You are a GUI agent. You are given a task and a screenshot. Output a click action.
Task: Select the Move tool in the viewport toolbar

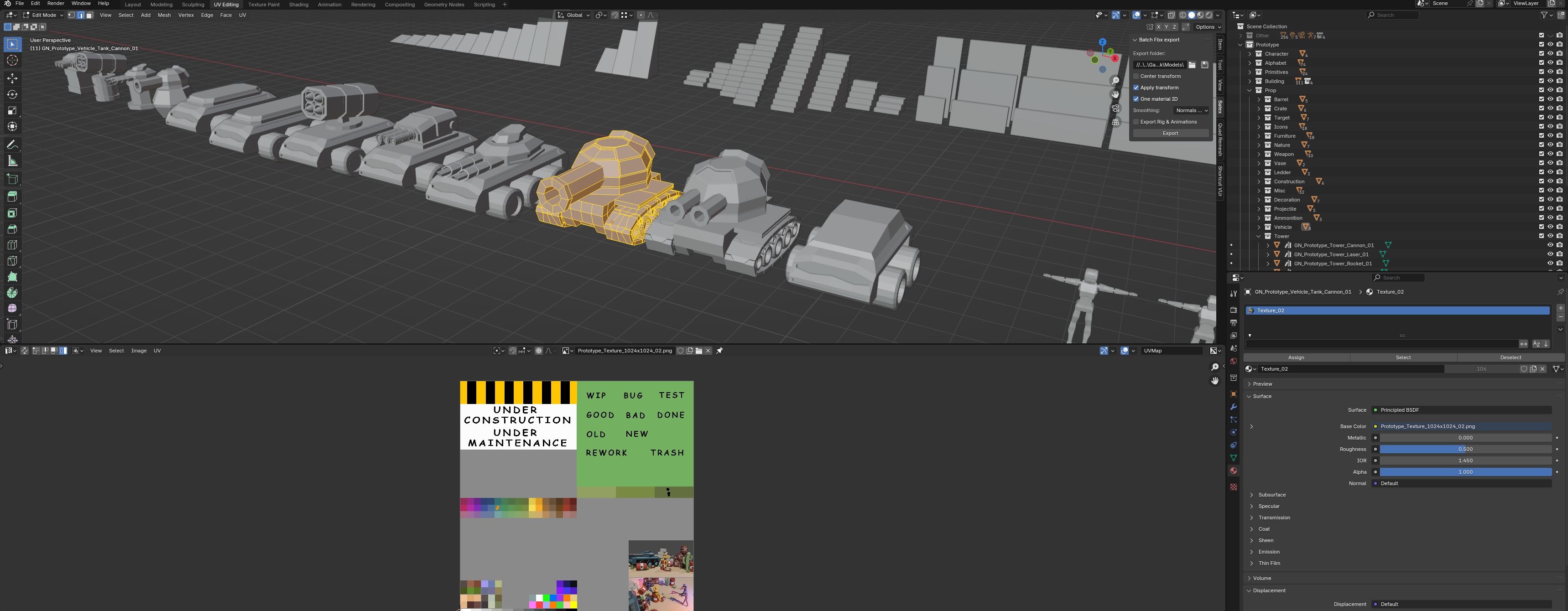(x=12, y=78)
